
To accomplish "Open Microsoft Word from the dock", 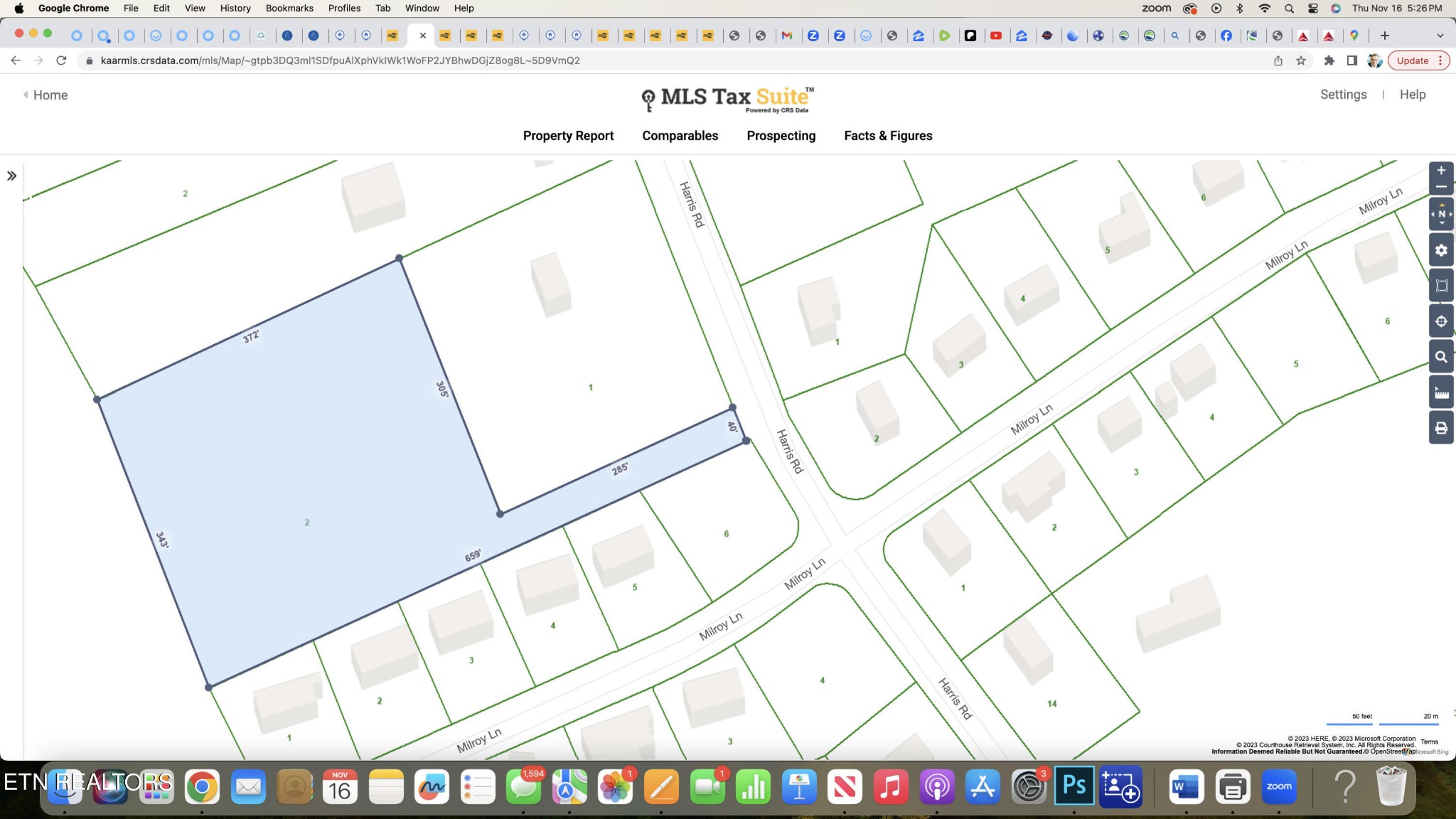I will pos(1185,786).
